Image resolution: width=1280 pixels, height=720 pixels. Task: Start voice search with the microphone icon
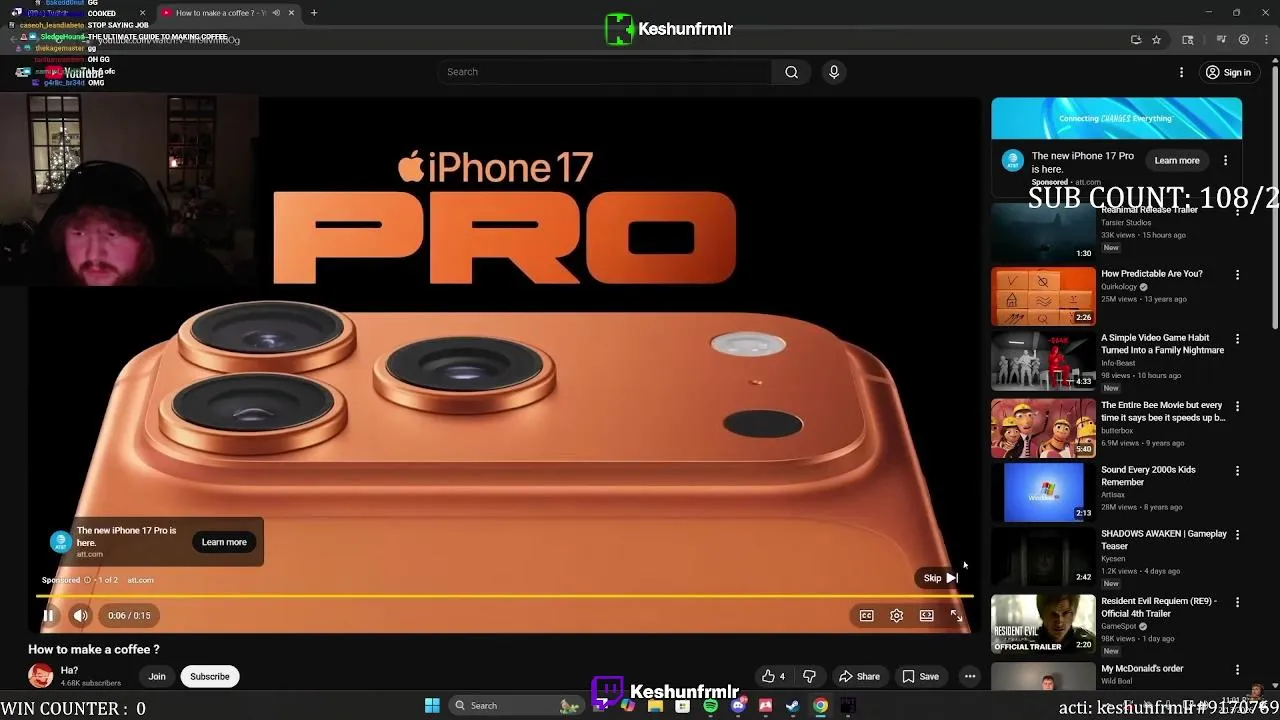(834, 72)
